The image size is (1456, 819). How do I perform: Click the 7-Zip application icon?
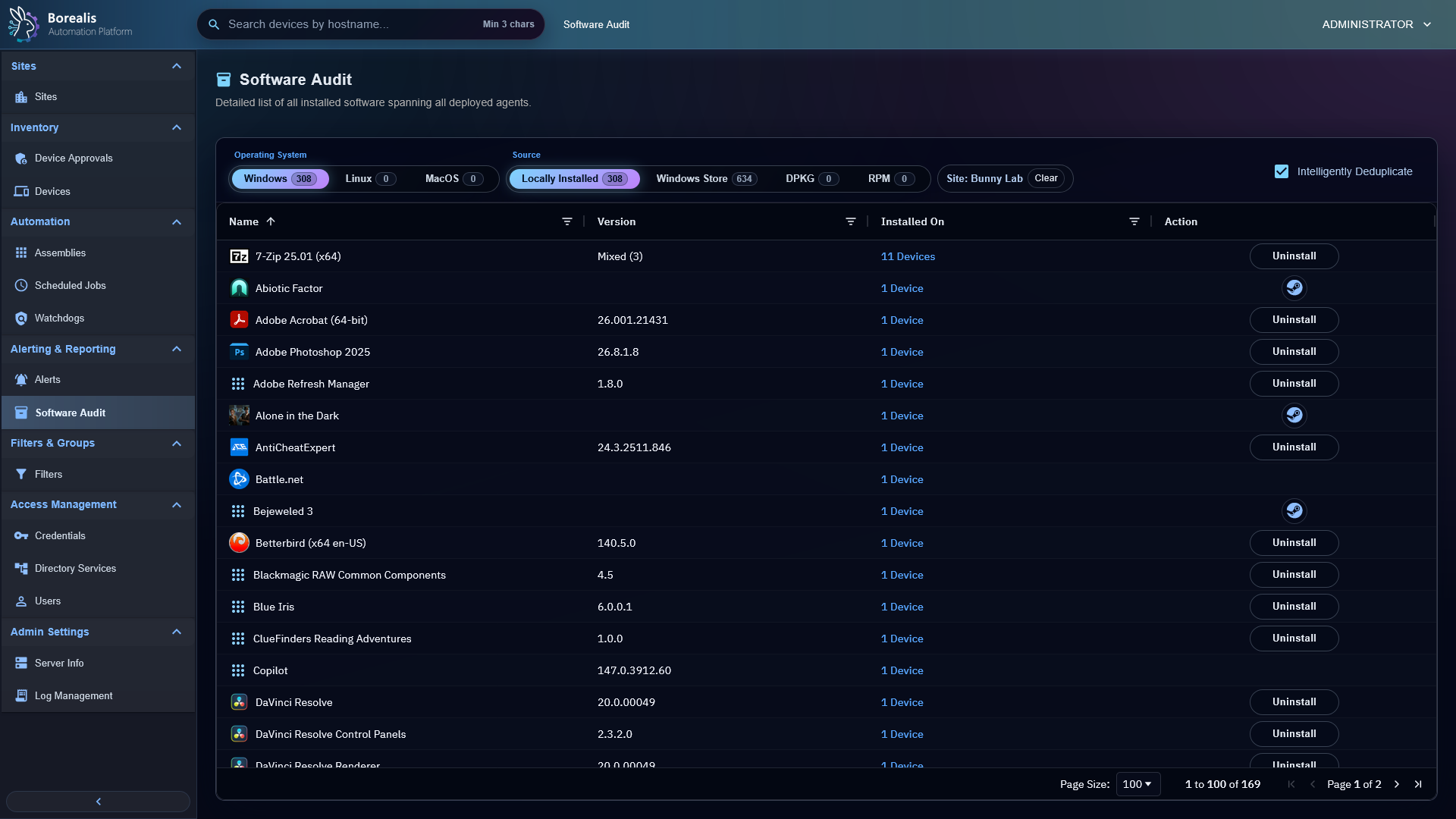click(x=239, y=256)
